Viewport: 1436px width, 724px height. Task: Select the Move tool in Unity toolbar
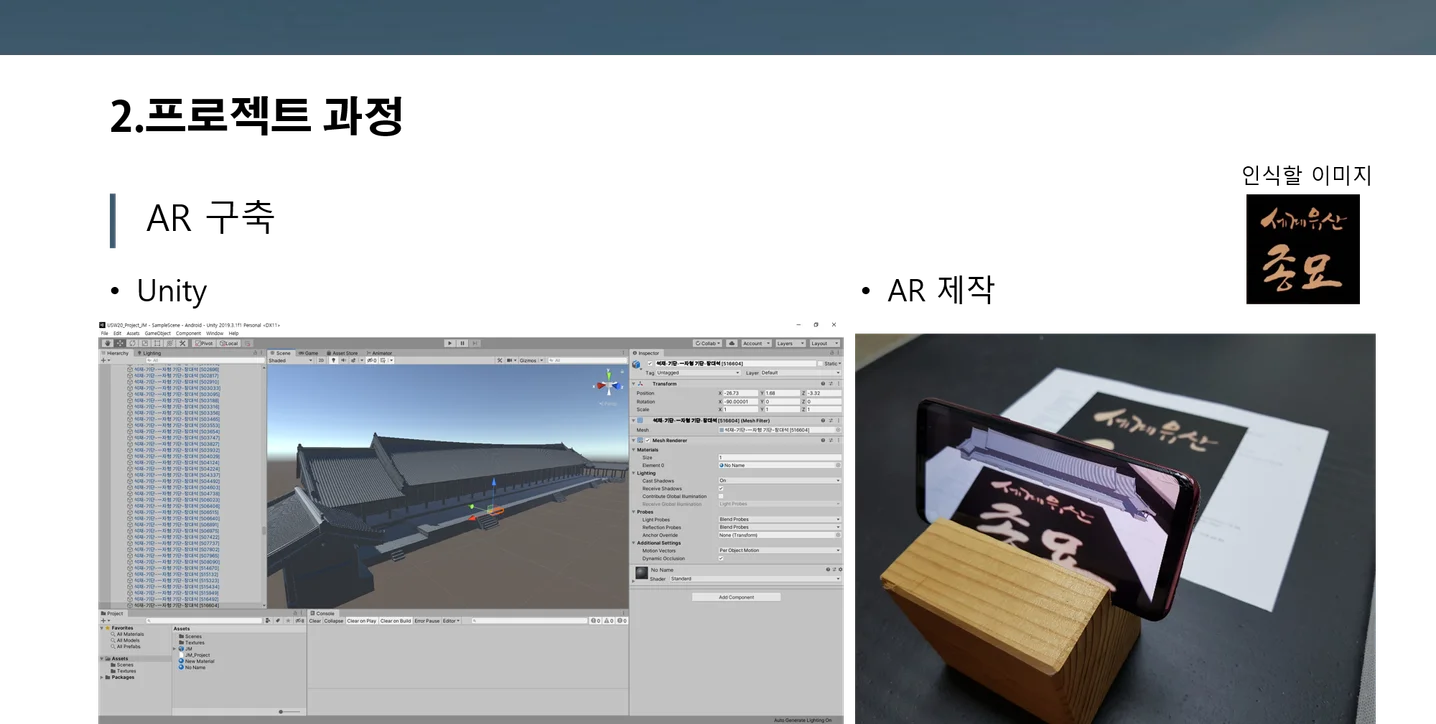[x=120, y=343]
